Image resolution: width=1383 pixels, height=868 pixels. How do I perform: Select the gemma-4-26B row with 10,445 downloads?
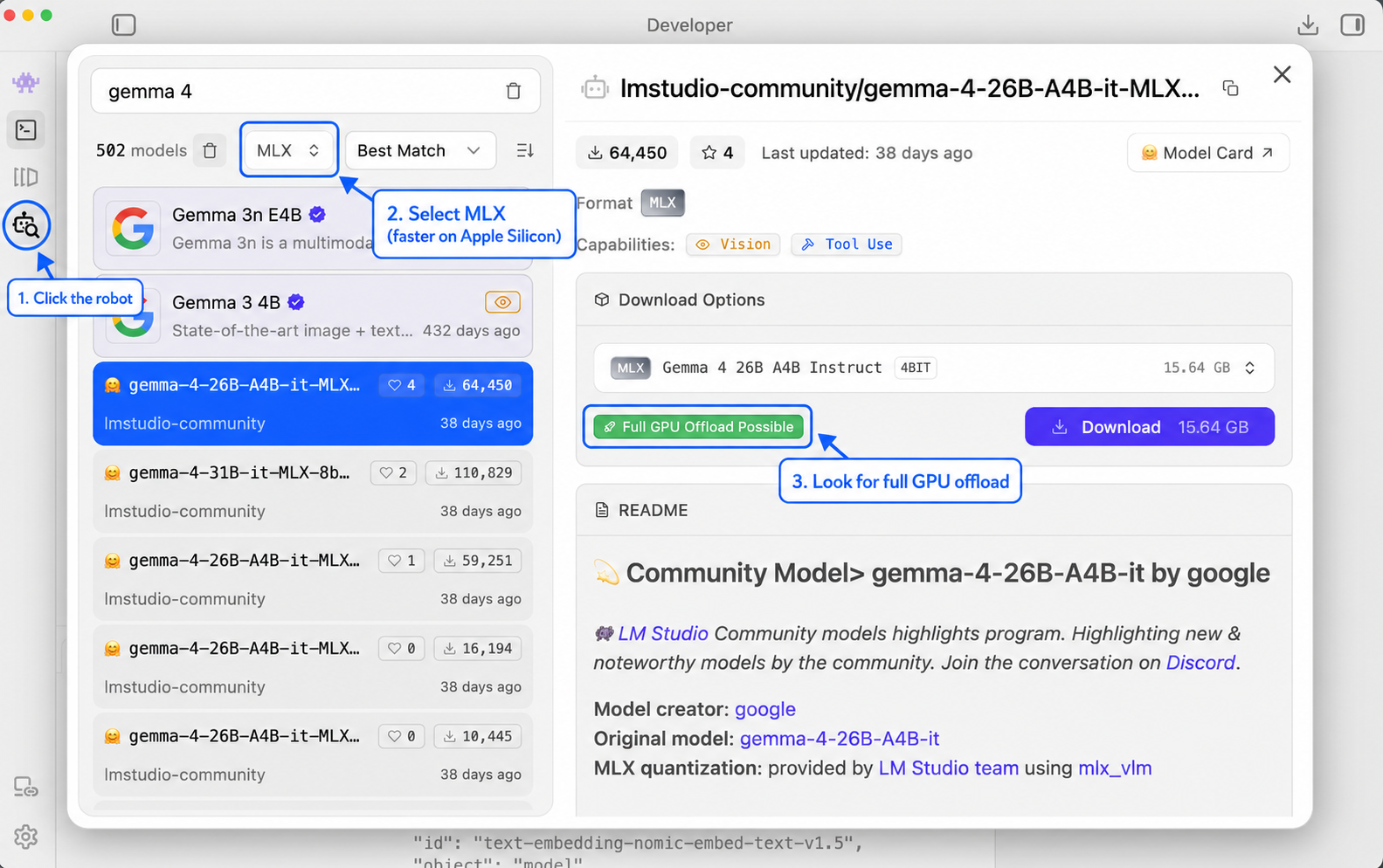pyautogui.click(x=313, y=754)
